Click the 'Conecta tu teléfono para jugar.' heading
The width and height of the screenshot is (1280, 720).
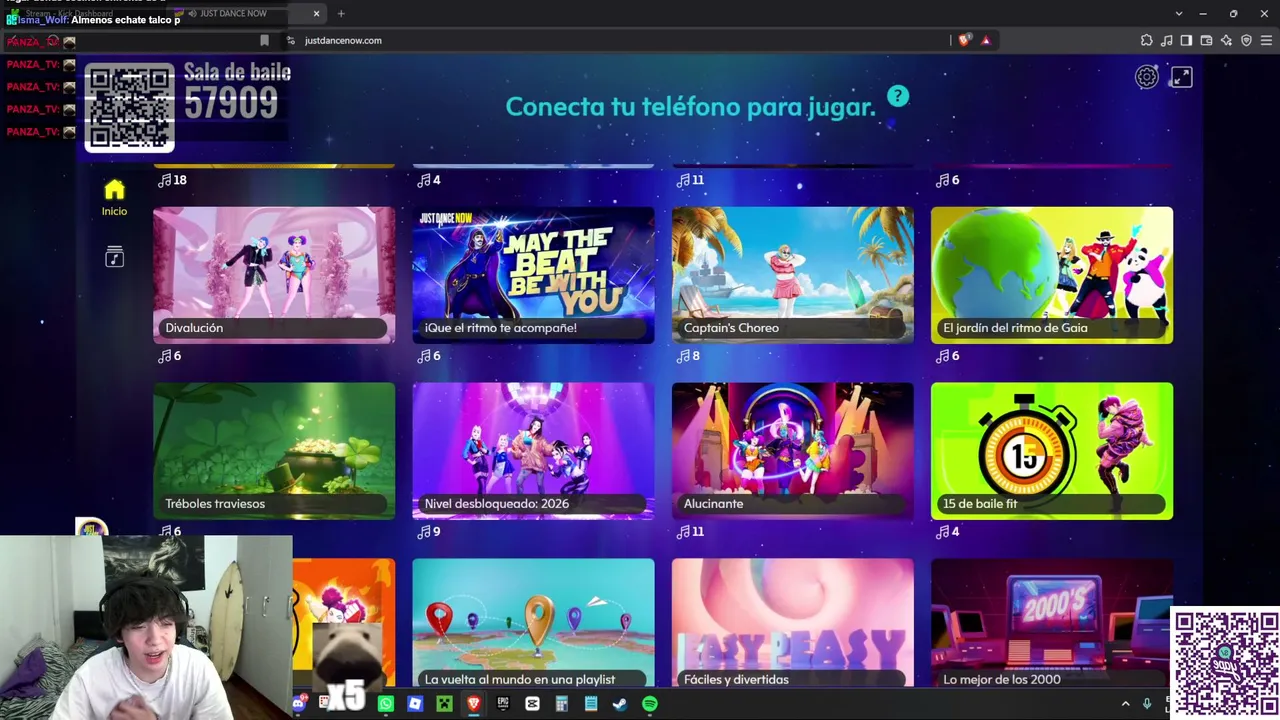(690, 107)
